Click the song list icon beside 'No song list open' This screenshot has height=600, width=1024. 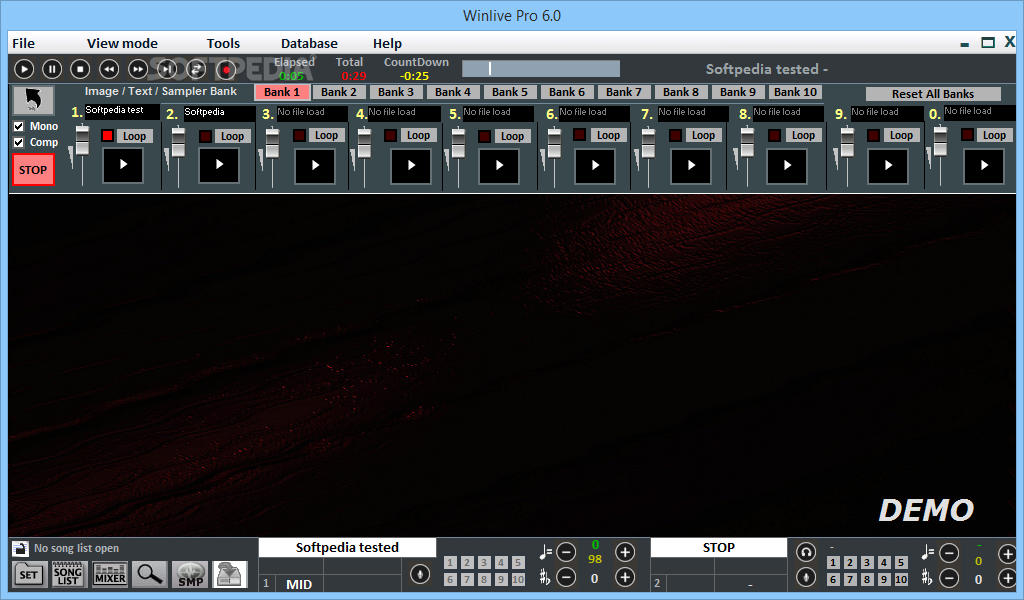(20, 548)
